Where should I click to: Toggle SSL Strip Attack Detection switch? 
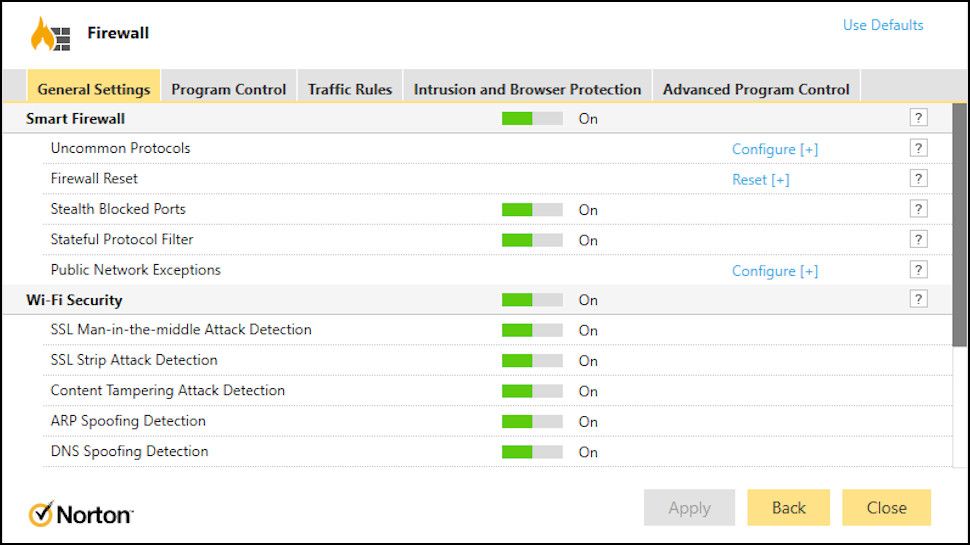[x=532, y=361]
